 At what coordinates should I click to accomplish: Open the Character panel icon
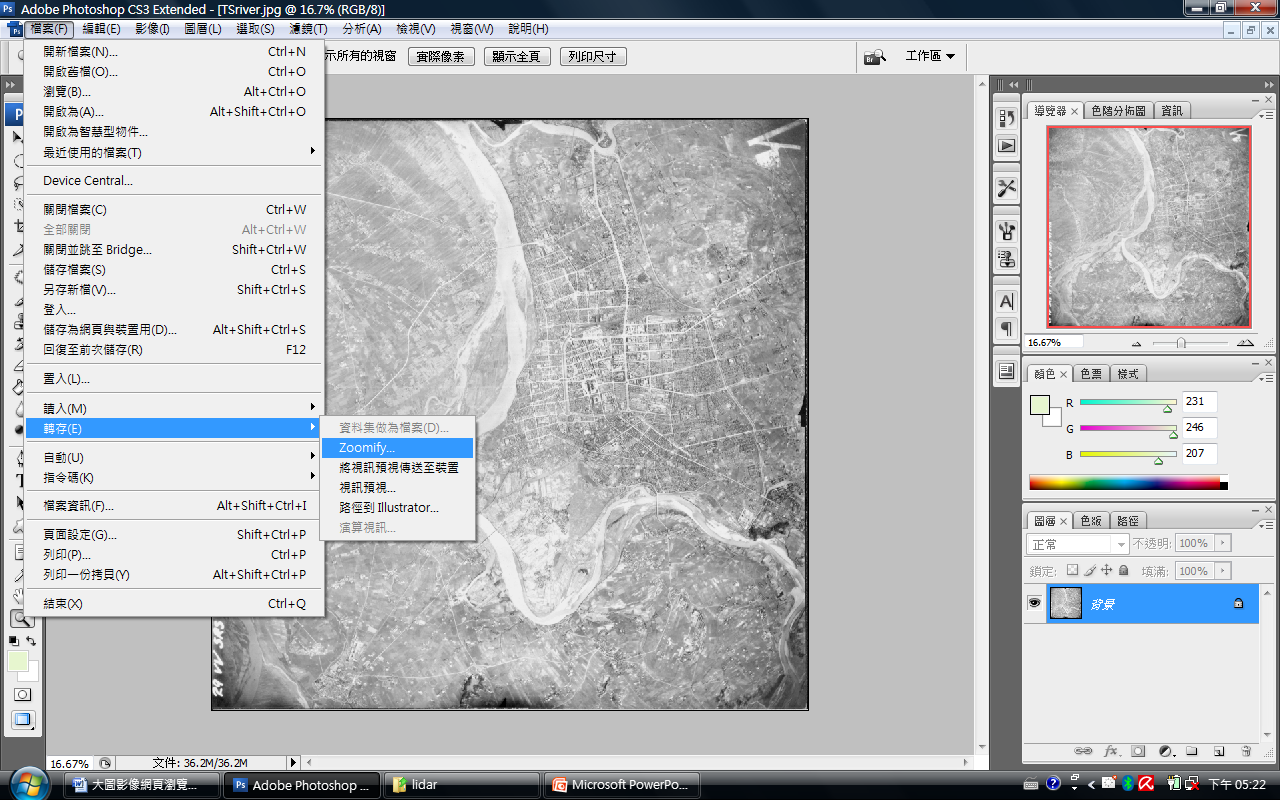[x=1006, y=301]
